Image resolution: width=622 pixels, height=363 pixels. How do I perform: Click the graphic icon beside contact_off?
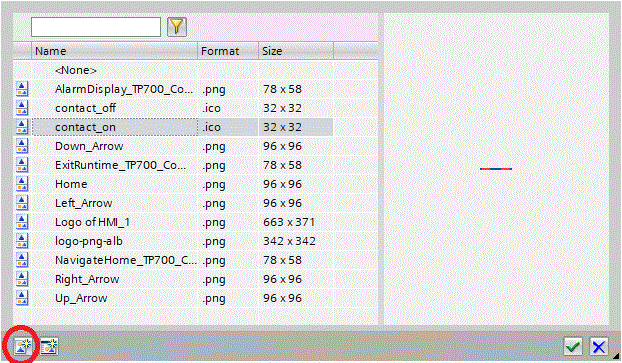pyautogui.click(x=22, y=108)
